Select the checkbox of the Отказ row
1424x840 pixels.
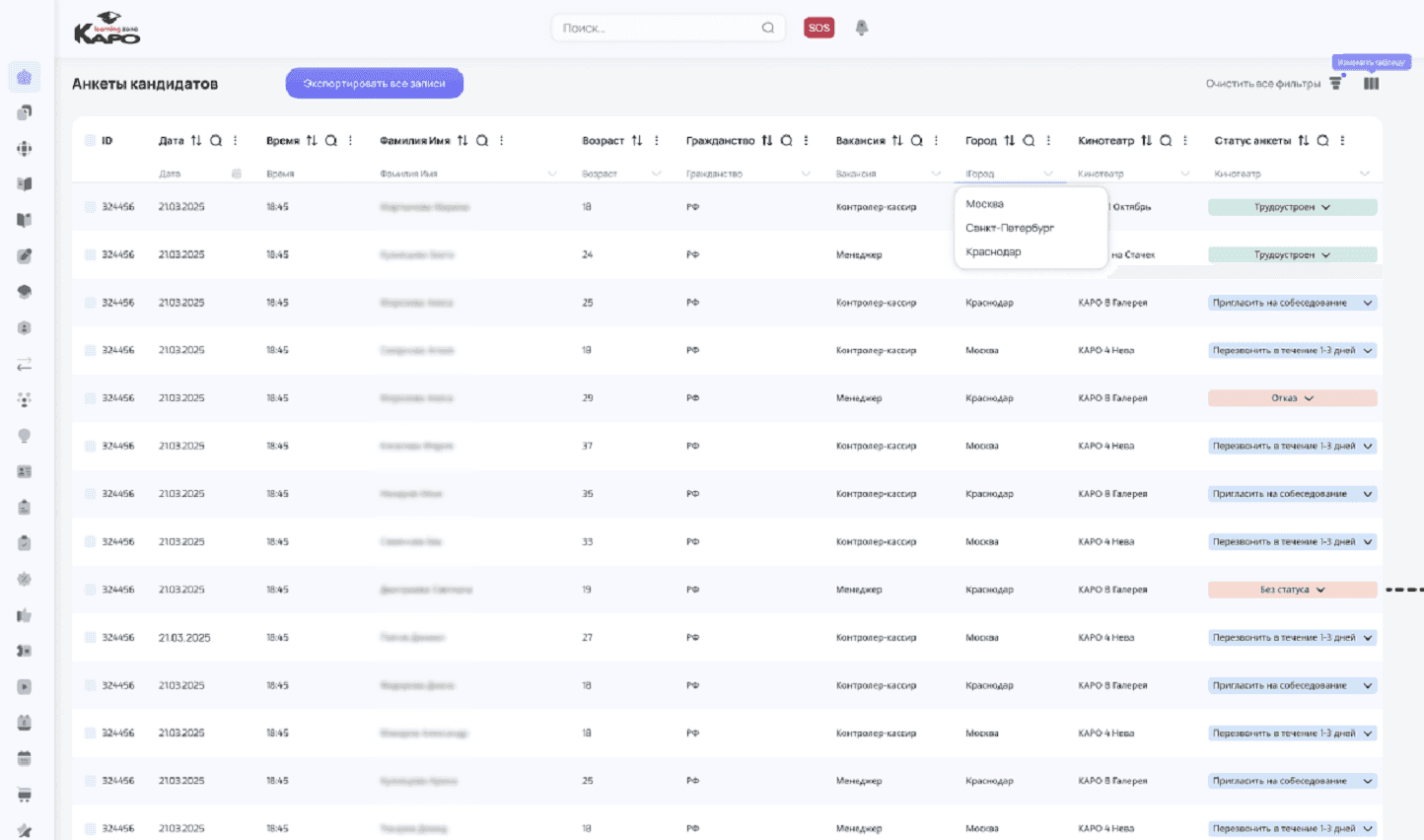(90, 398)
